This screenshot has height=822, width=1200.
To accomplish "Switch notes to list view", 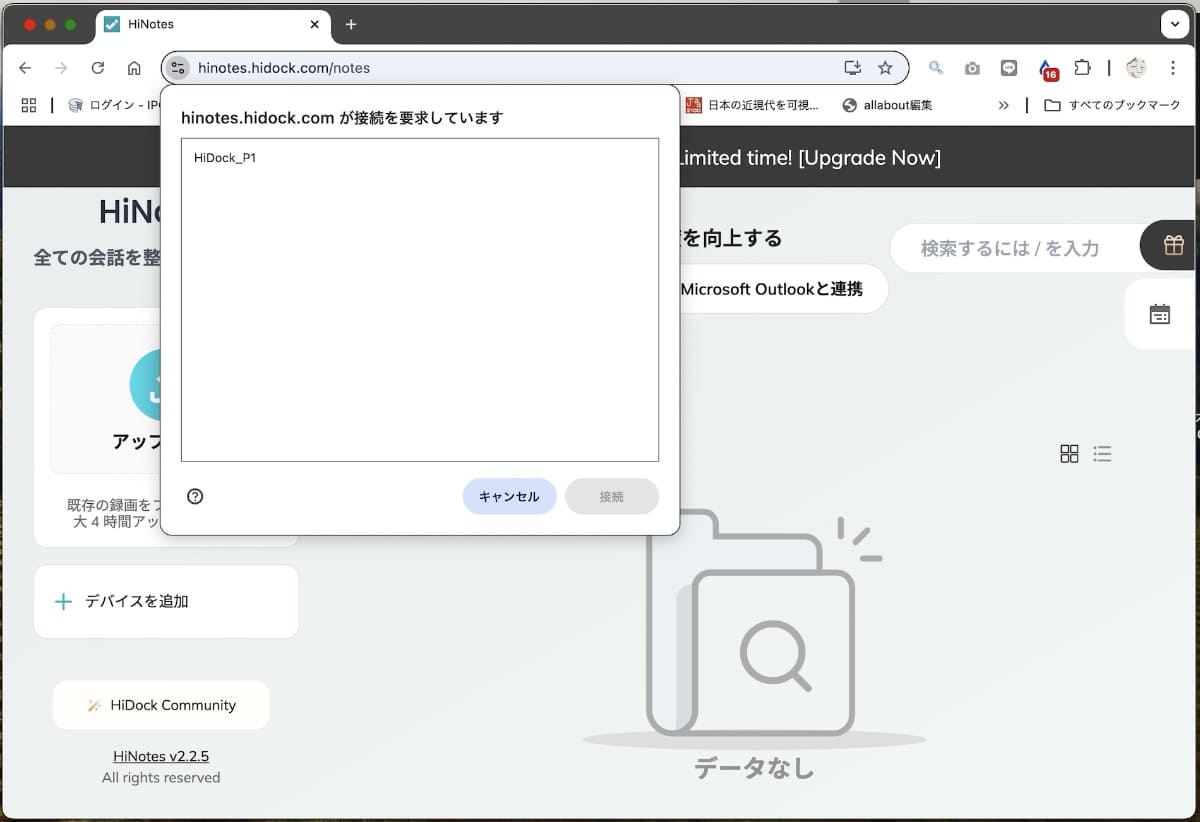I will 1102,453.
